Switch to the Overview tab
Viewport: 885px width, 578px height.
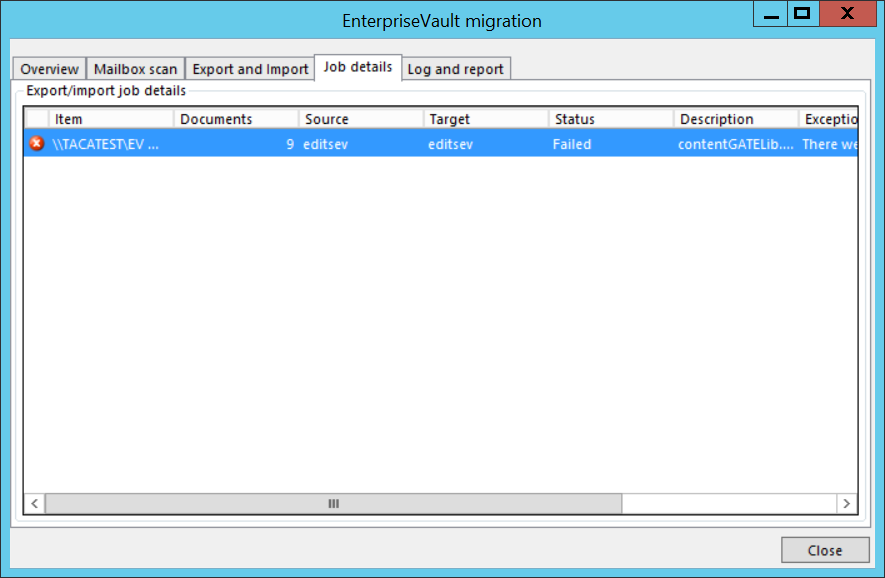coord(50,69)
